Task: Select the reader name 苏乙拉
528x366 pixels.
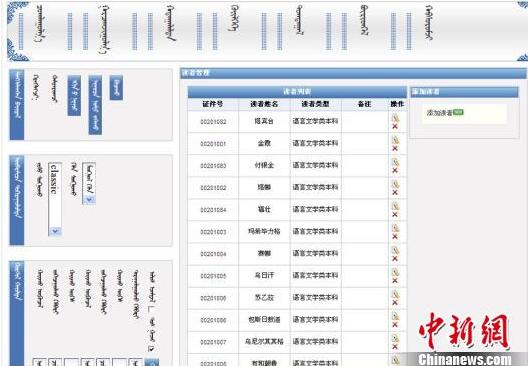Action: click(264, 298)
